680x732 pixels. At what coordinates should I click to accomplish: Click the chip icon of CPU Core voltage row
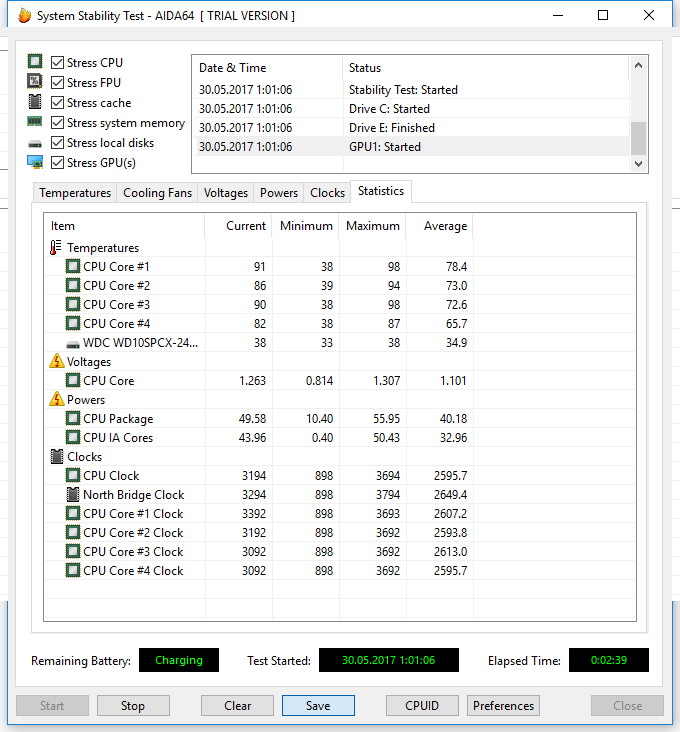[x=73, y=380]
